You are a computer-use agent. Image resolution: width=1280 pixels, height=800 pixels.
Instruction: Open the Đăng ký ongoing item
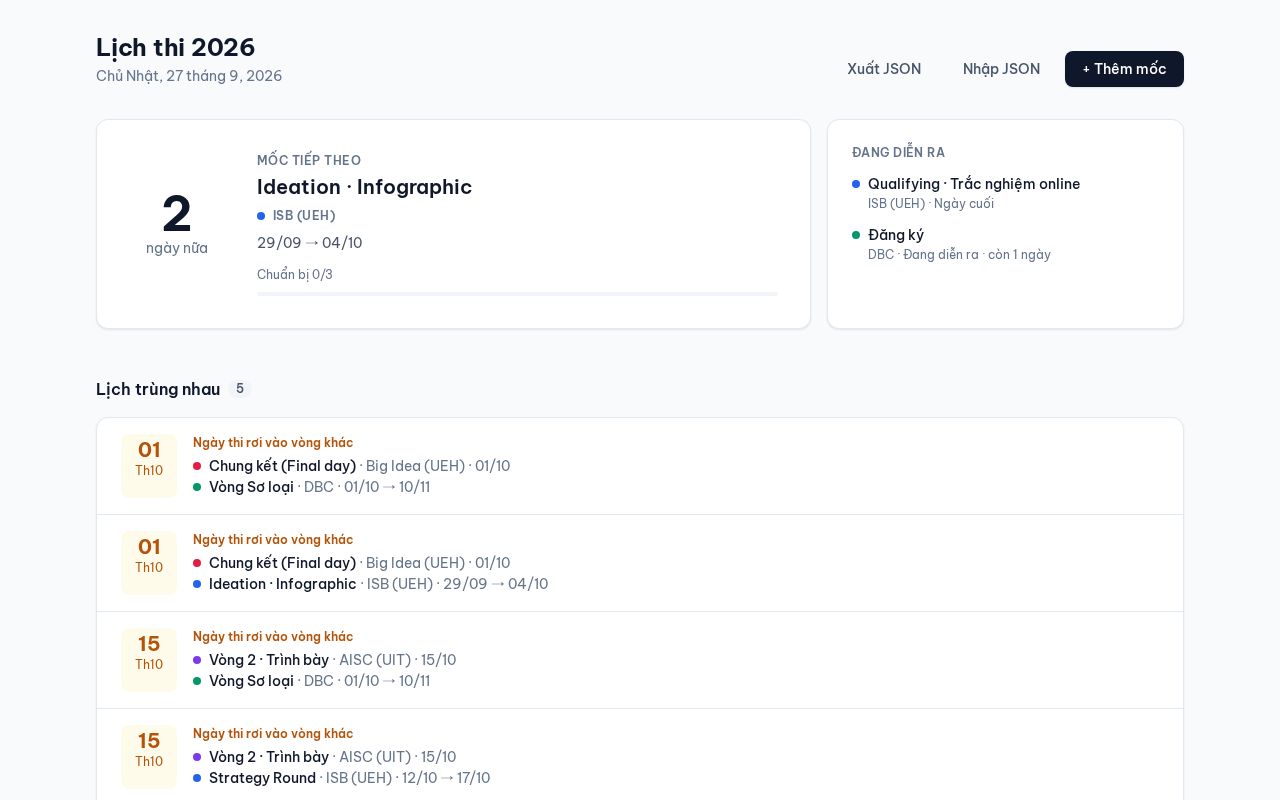(896, 235)
